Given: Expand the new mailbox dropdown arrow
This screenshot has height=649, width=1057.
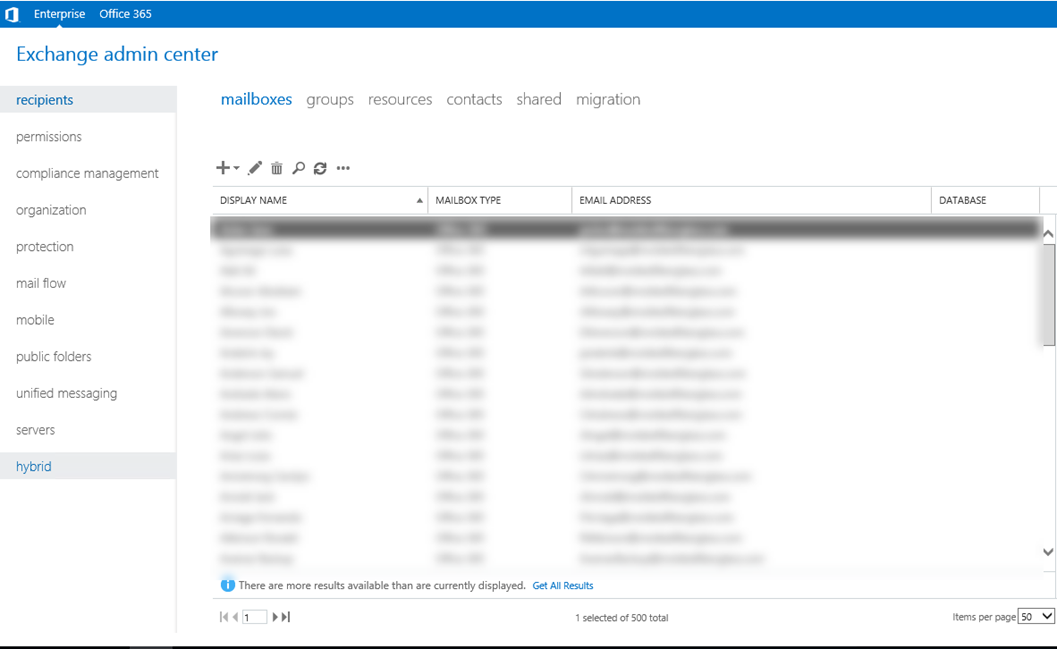Looking at the screenshot, I should (x=237, y=168).
